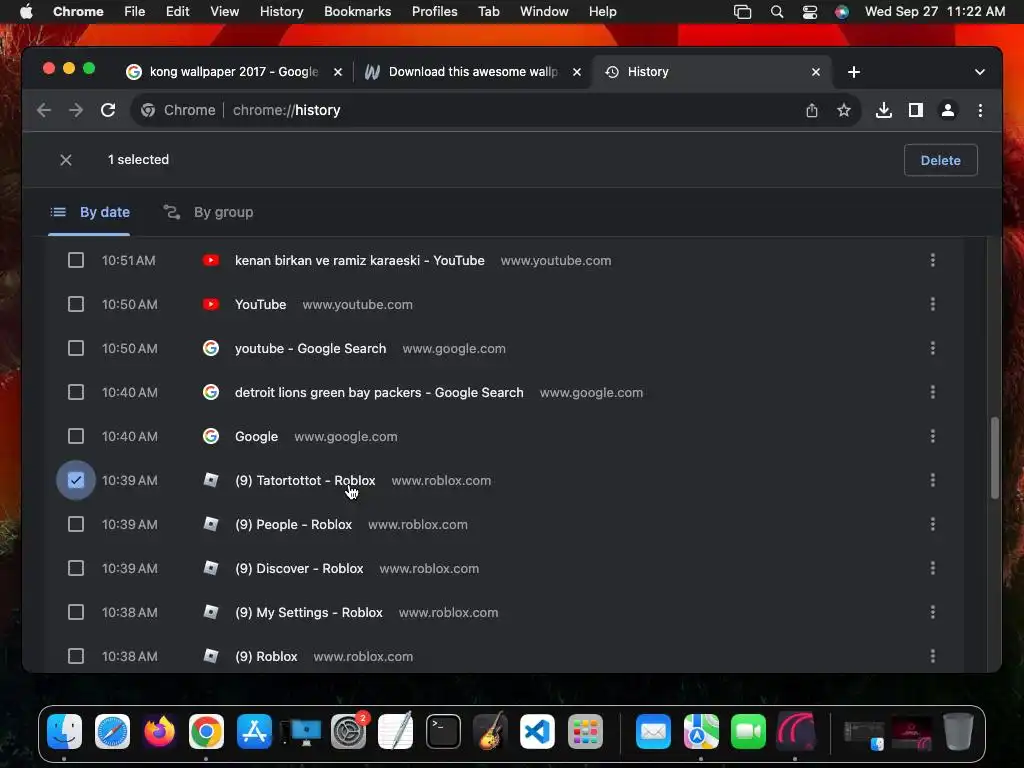
Task: Open GarageBand from the dock
Action: (490, 731)
